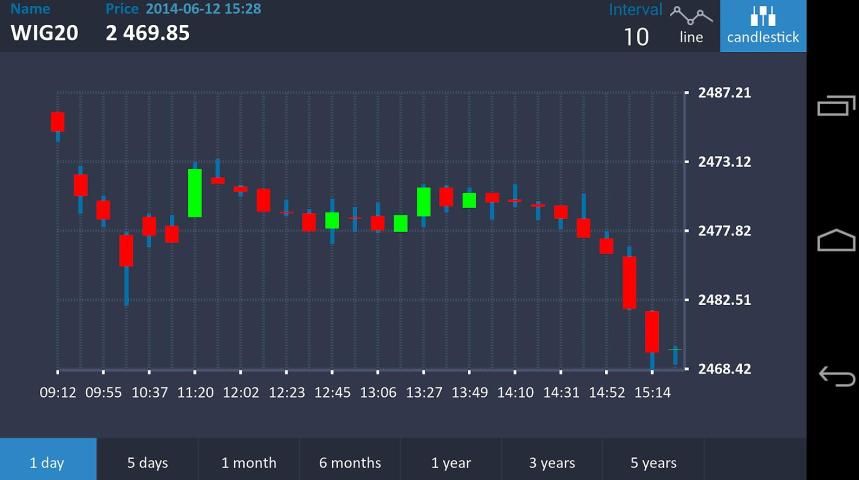Screen dimensions: 859x480
Task: Open Android recent apps icon
Action: [836, 105]
